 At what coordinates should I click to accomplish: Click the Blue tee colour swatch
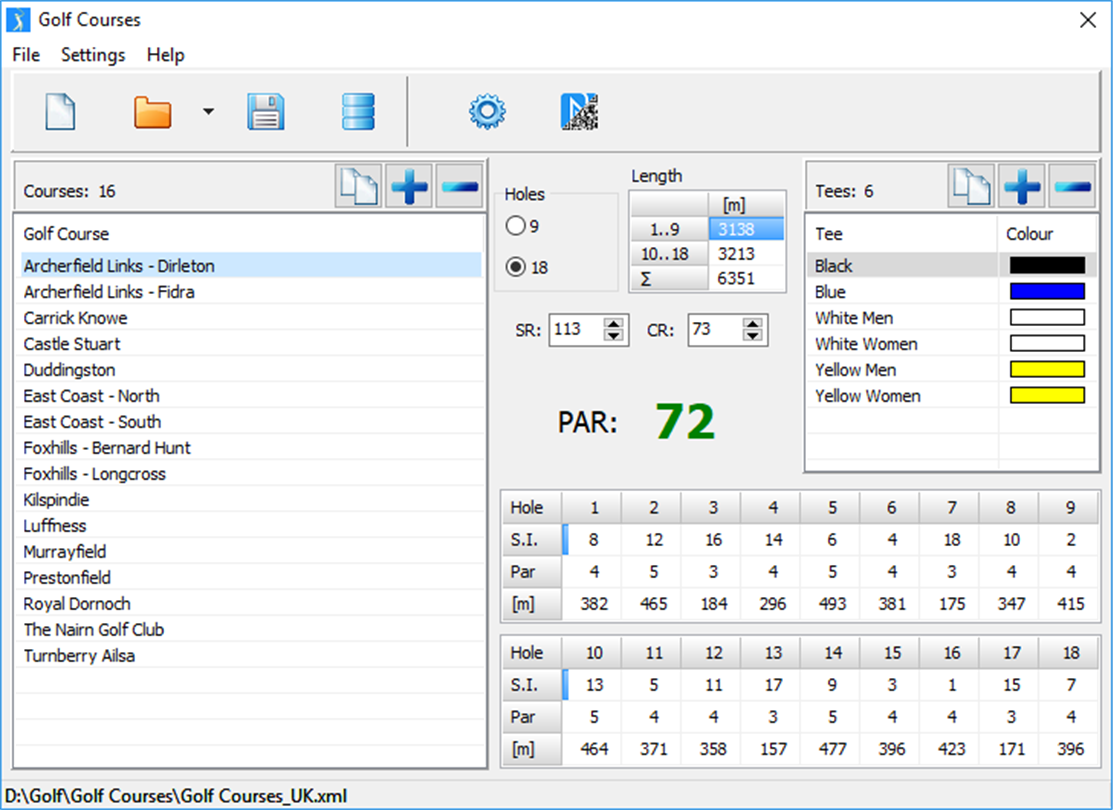1047,292
